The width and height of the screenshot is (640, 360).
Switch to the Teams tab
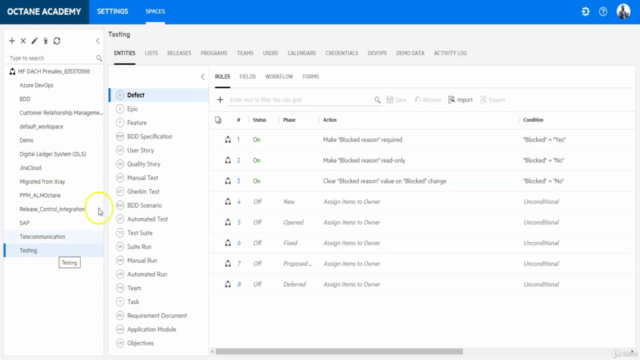pyautogui.click(x=245, y=53)
